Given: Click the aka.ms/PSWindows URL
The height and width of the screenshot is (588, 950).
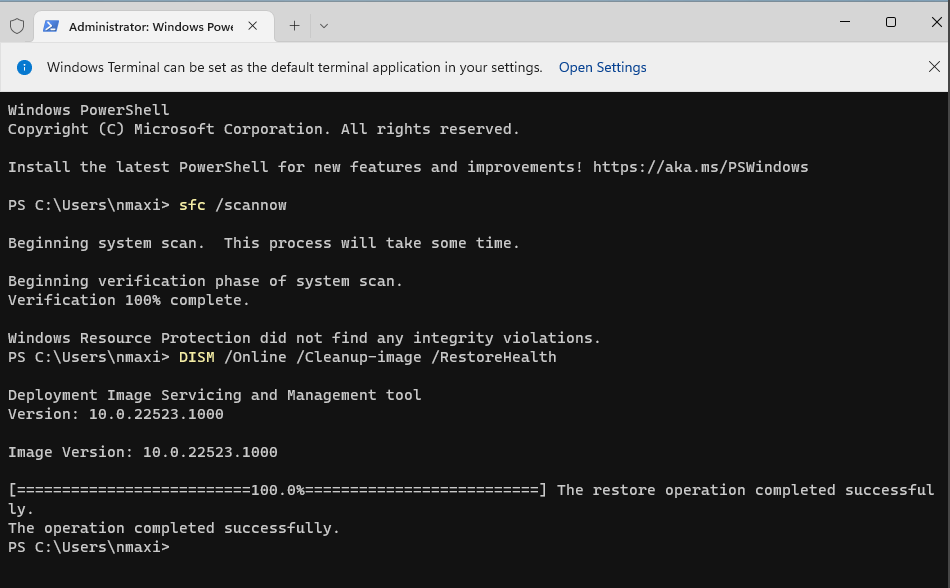Looking at the screenshot, I should coord(700,167).
